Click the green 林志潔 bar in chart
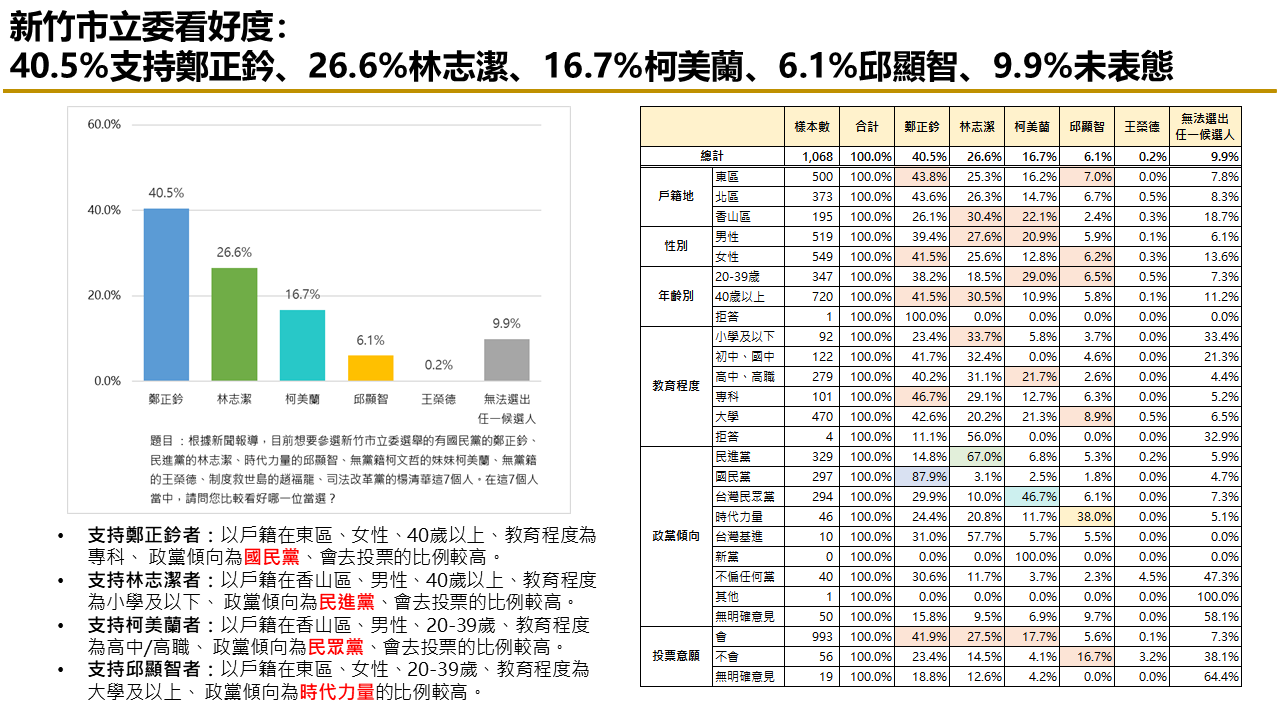This screenshot has width=1280, height=720. pyautogui.click(x=234, y=324)
